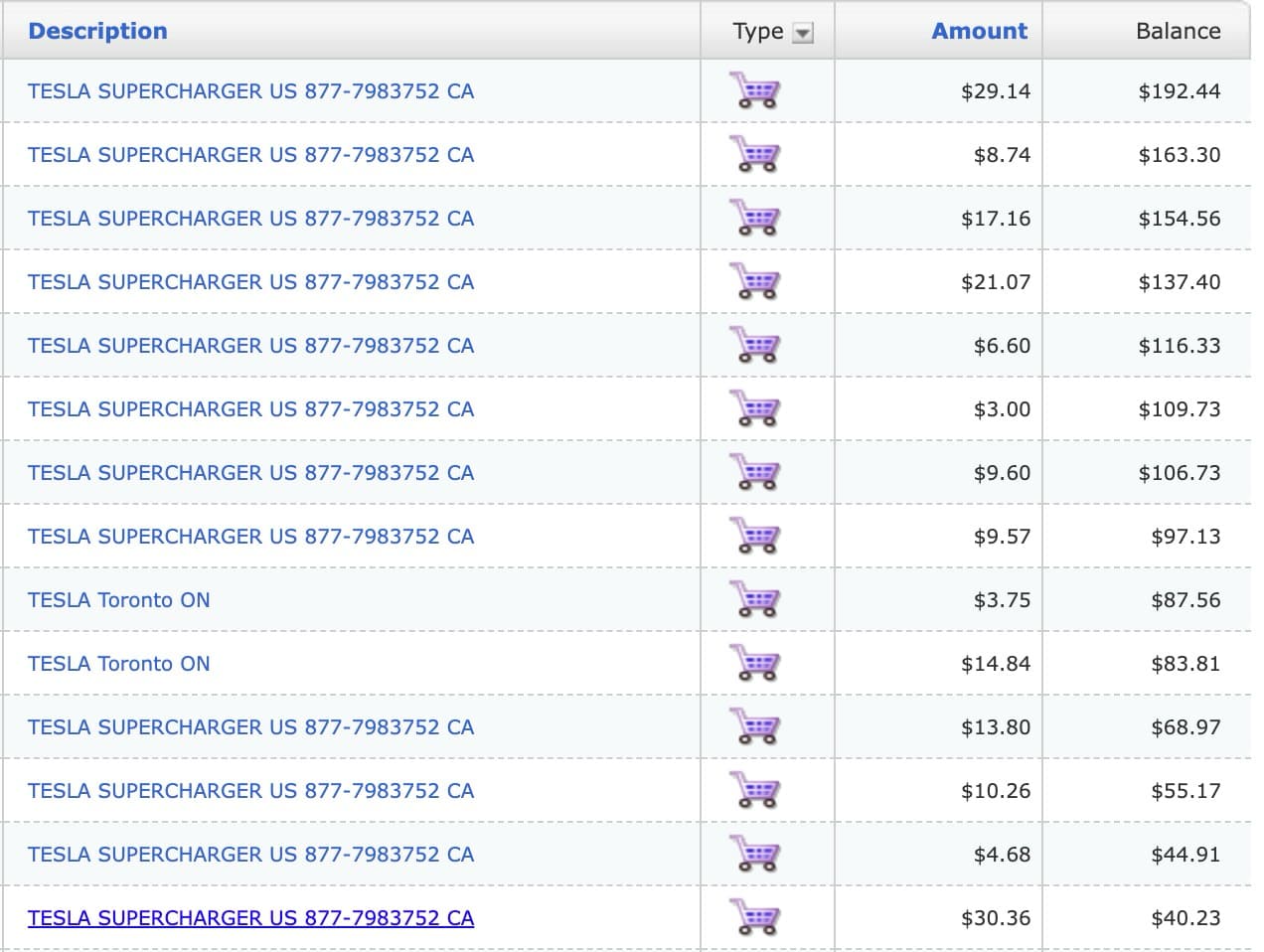Screen dimensions: 1264x952
Task: Open Tesla Supercharger transaction with balance $55.17
Action: tap(250, 791)
